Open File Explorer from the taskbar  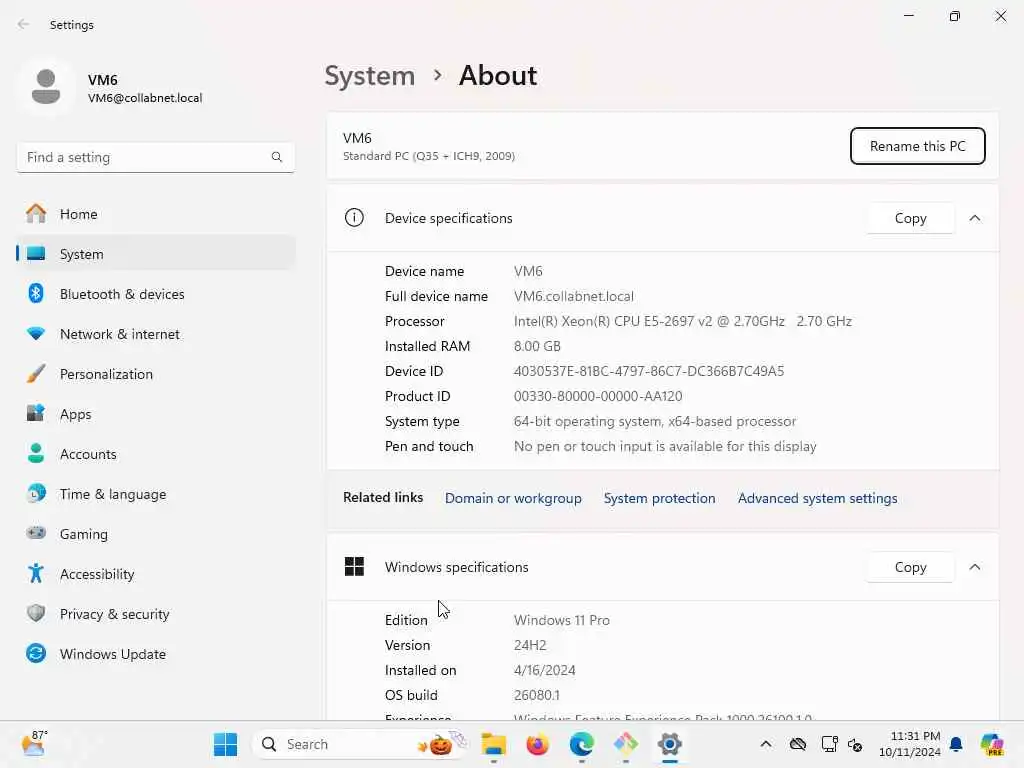[494, 744]
